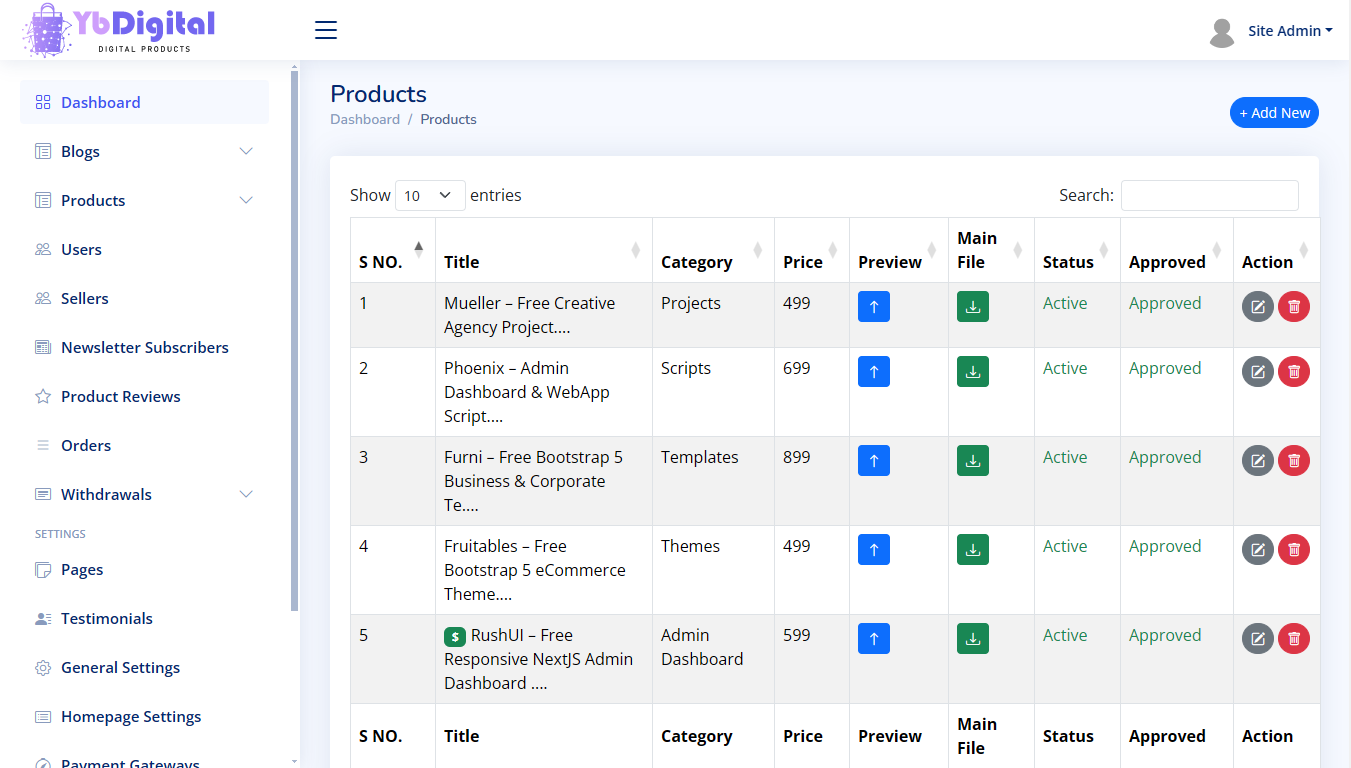Sort table by Price column header
Image resolution: width=1351 pixels, height=768 pixels.
[812, 250]
